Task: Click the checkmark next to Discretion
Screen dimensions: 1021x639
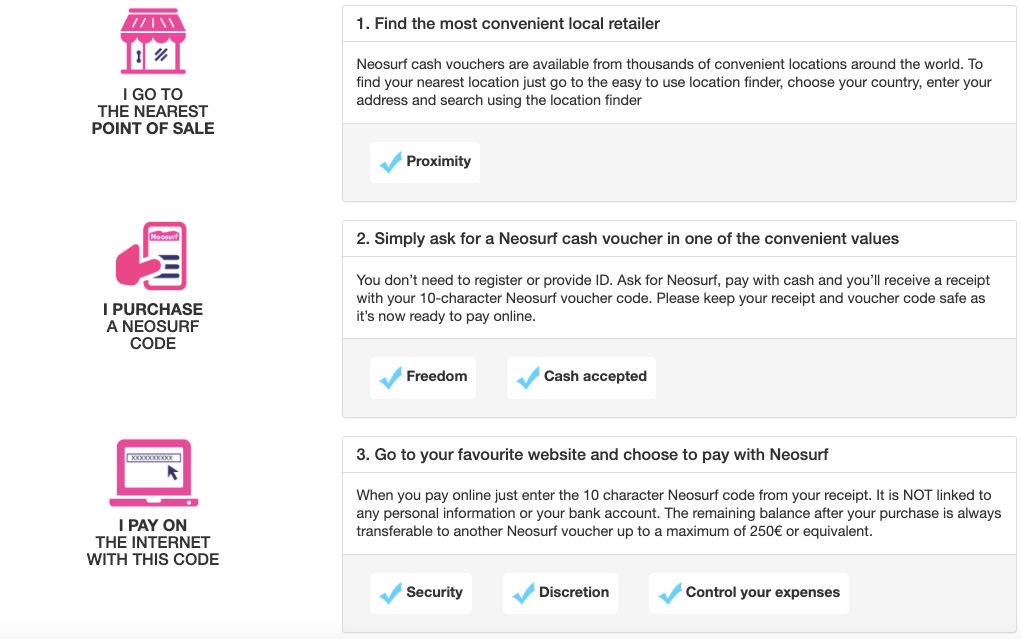Action: 523,593
